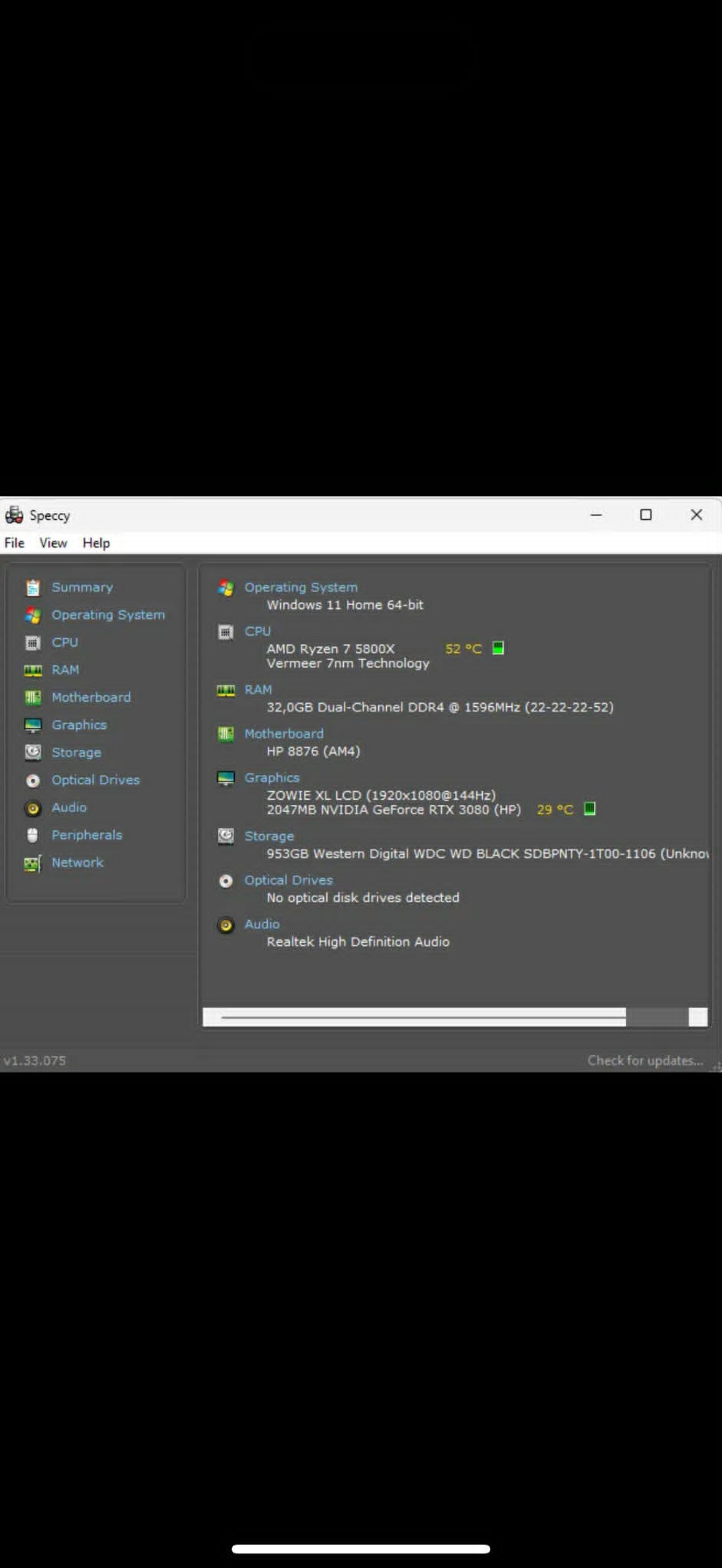Click 'Realtek High Definition Audio' text

pyautogui.click(x=358, y=942)
